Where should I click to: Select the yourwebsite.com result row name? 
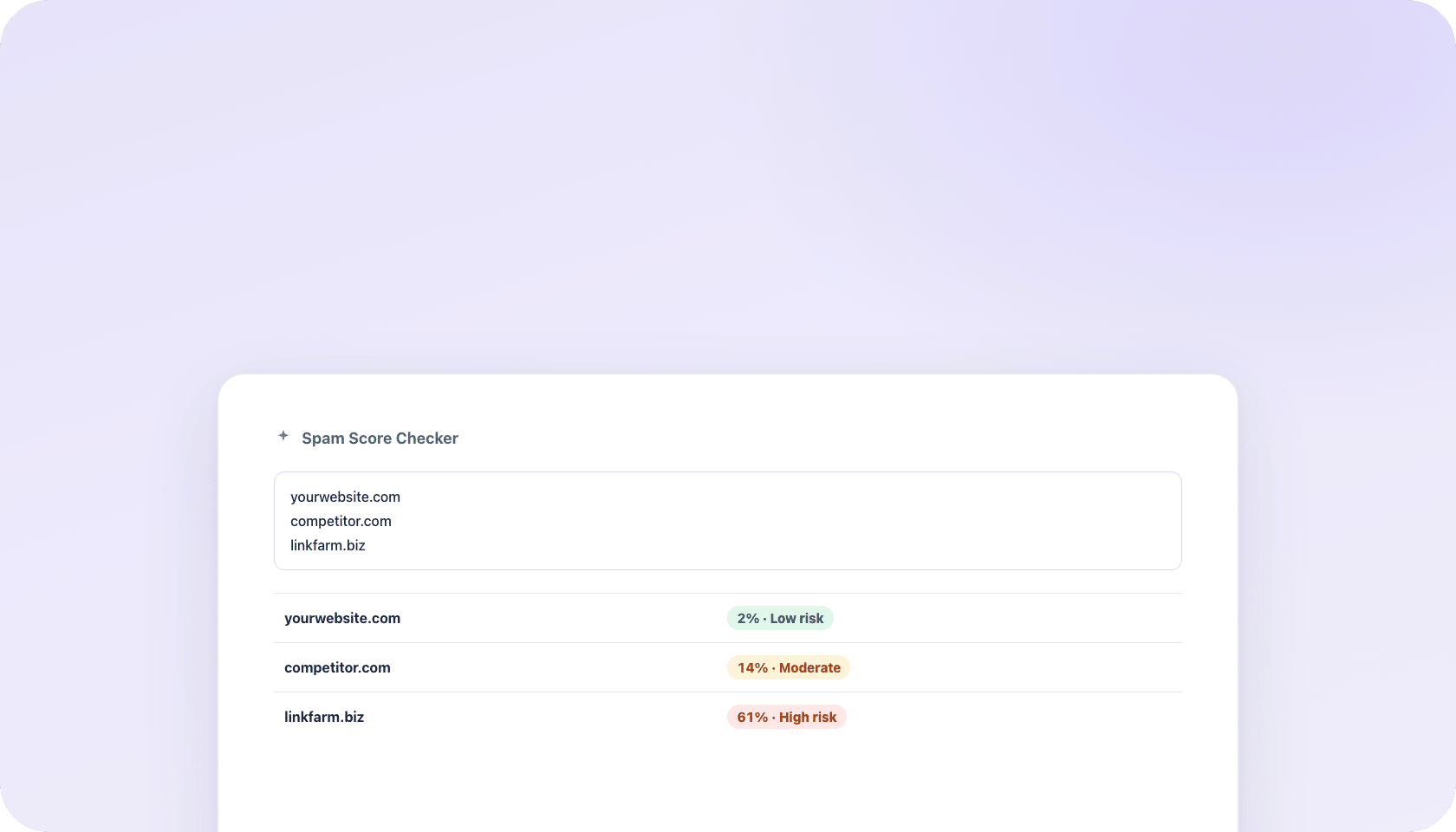pyautogui.click(x=342, y=618)
